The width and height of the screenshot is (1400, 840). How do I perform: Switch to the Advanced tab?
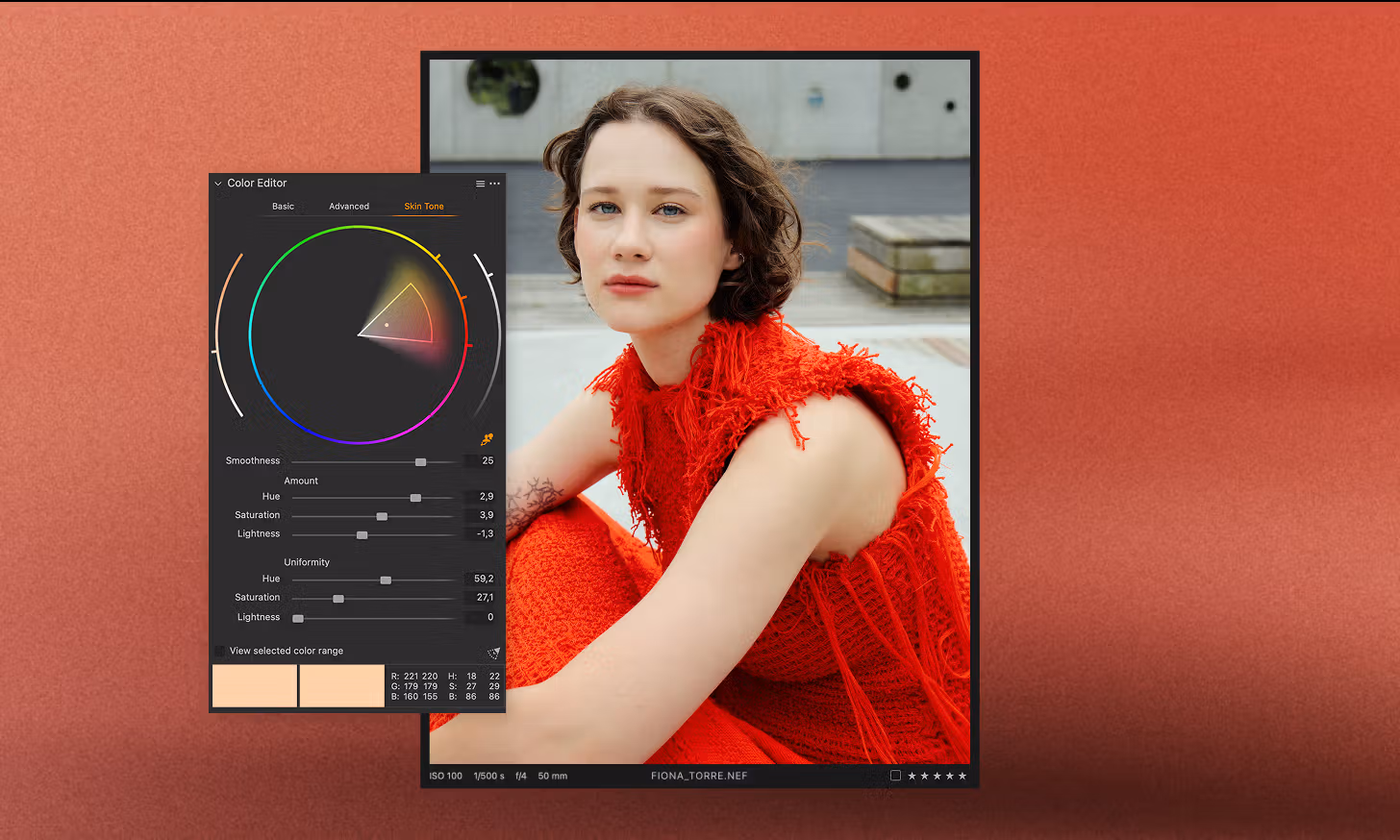pos(349,207)
